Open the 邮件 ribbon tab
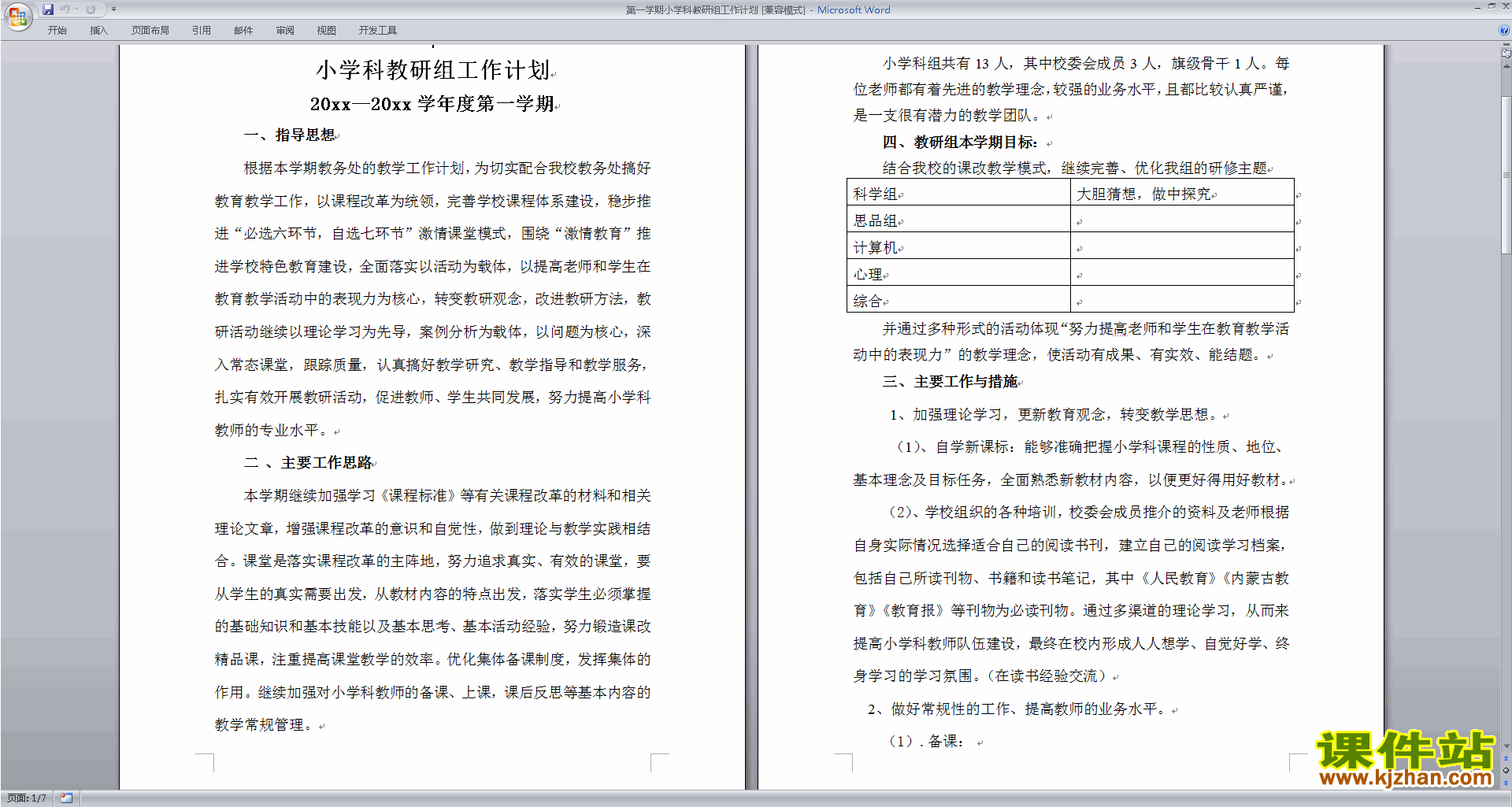This screenshot has height=807, width=1512. click(x=243, y=30)
